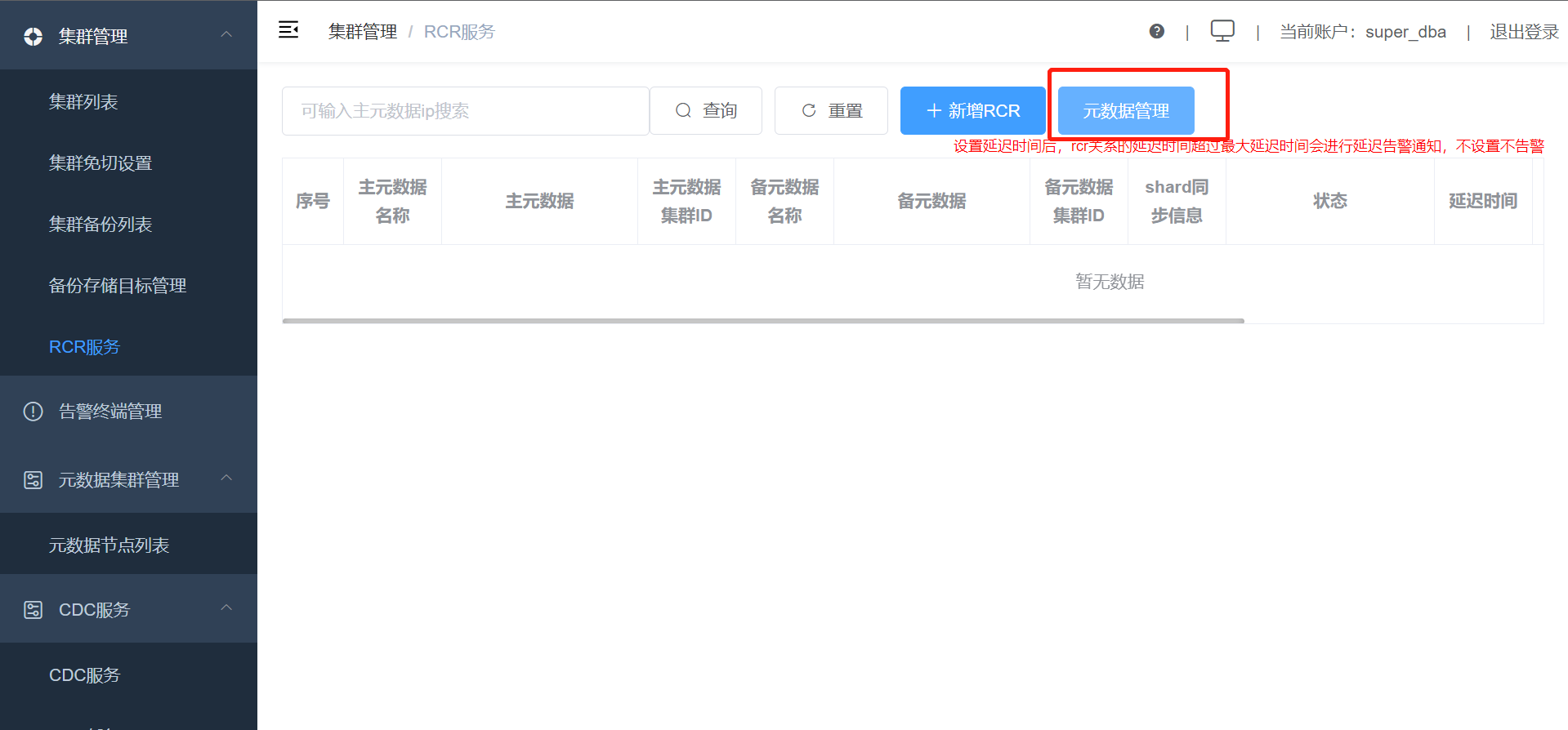This screenshot has height=730, width=1568.
Task: Toggle the sidebar collapse hamburger icon
Action: pos(288,30)
